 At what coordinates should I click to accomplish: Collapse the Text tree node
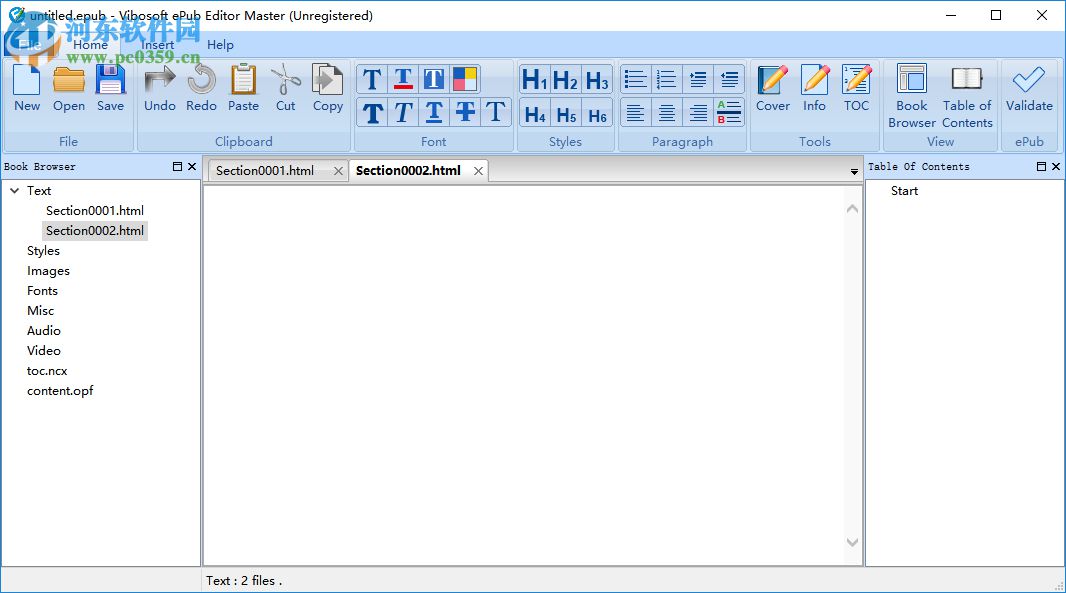[x=14, y=190]
